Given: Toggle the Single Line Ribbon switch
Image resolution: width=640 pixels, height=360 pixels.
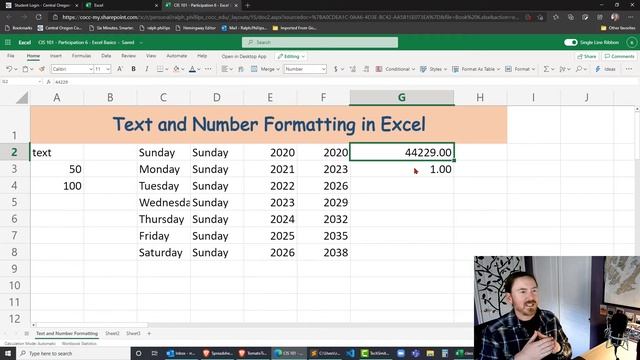Looking at the screenshot, I should pyautogui.click(x=571, y=42).
